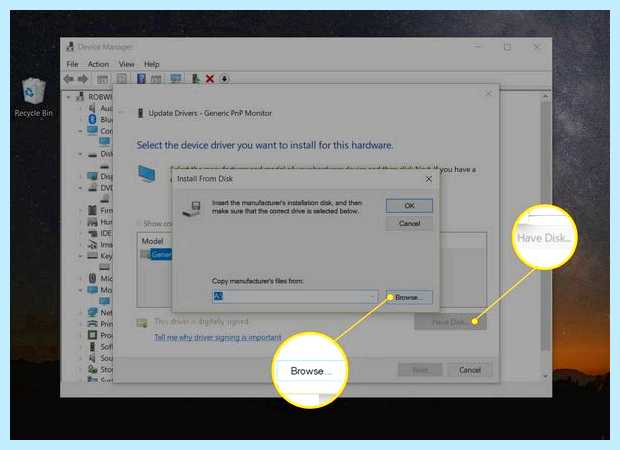Viewport: 620px width, 450px height.
Task: Collapse the Computer category in device tree
Action: coord(80,130)
